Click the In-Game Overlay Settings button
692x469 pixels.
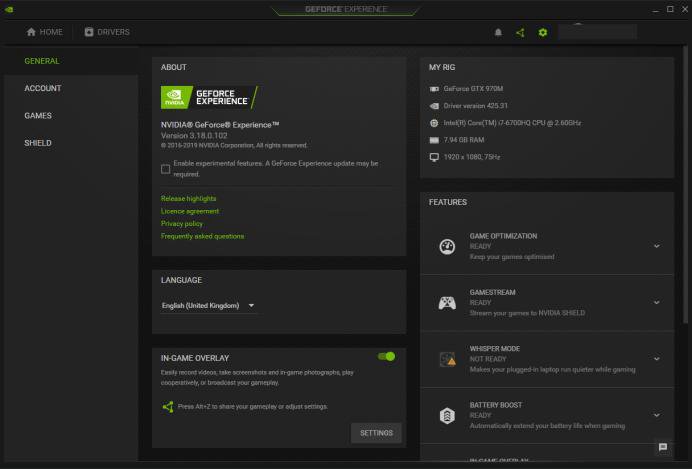(376, 433)
